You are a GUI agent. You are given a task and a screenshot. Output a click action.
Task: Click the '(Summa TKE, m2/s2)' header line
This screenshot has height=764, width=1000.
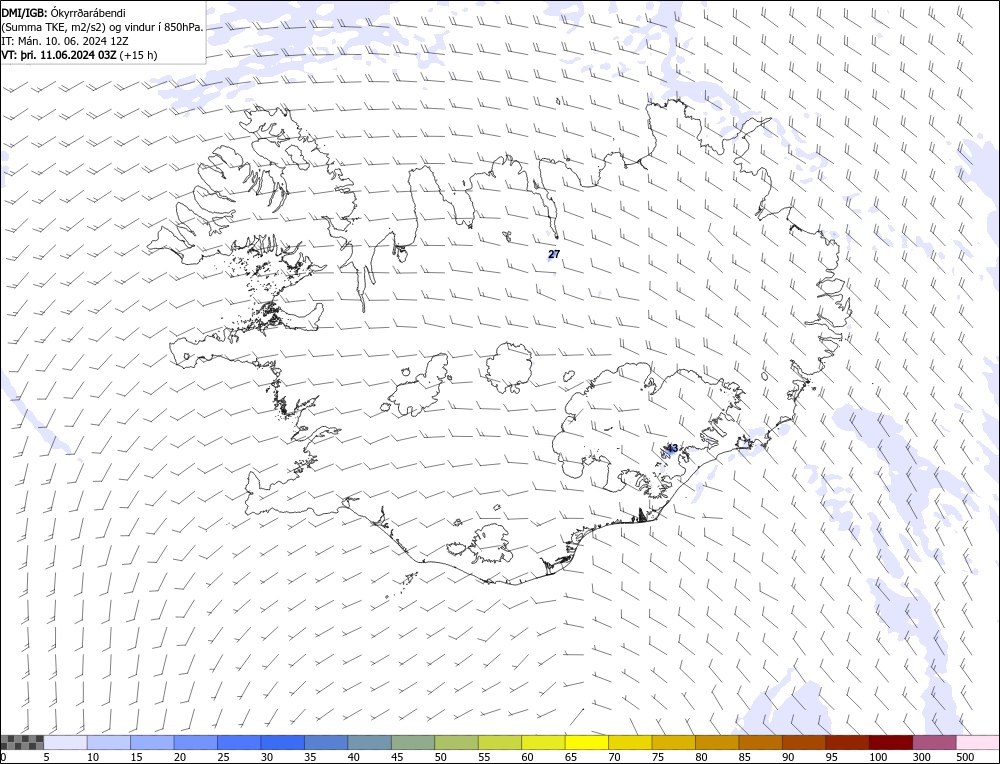pyautogui.click(x=103, y=27)
